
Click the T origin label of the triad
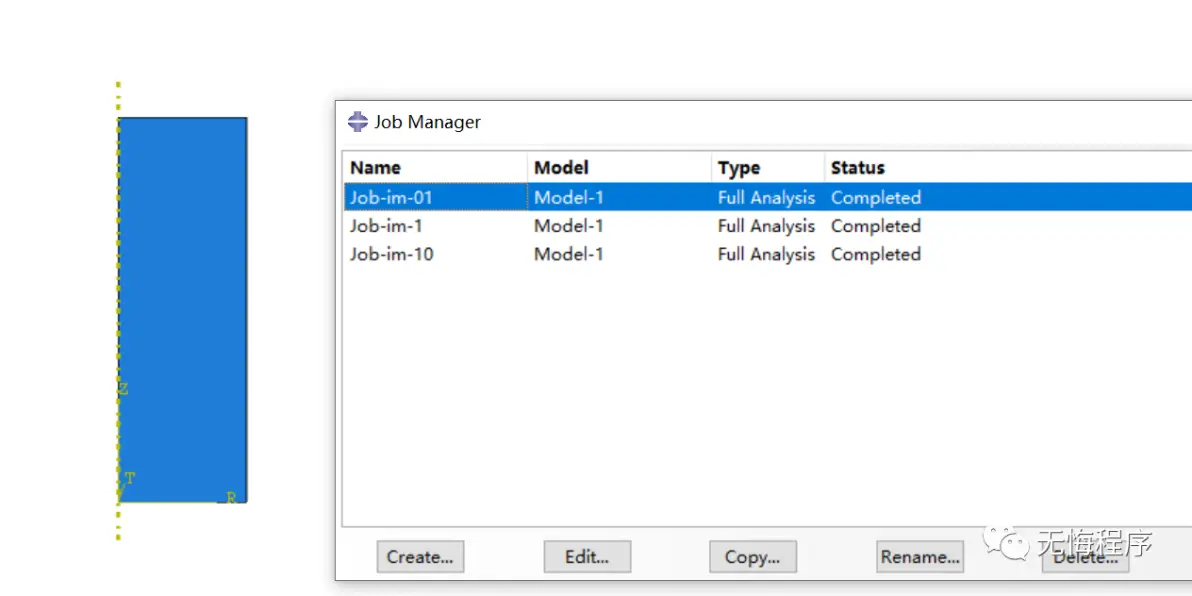(x=130, y=479)
